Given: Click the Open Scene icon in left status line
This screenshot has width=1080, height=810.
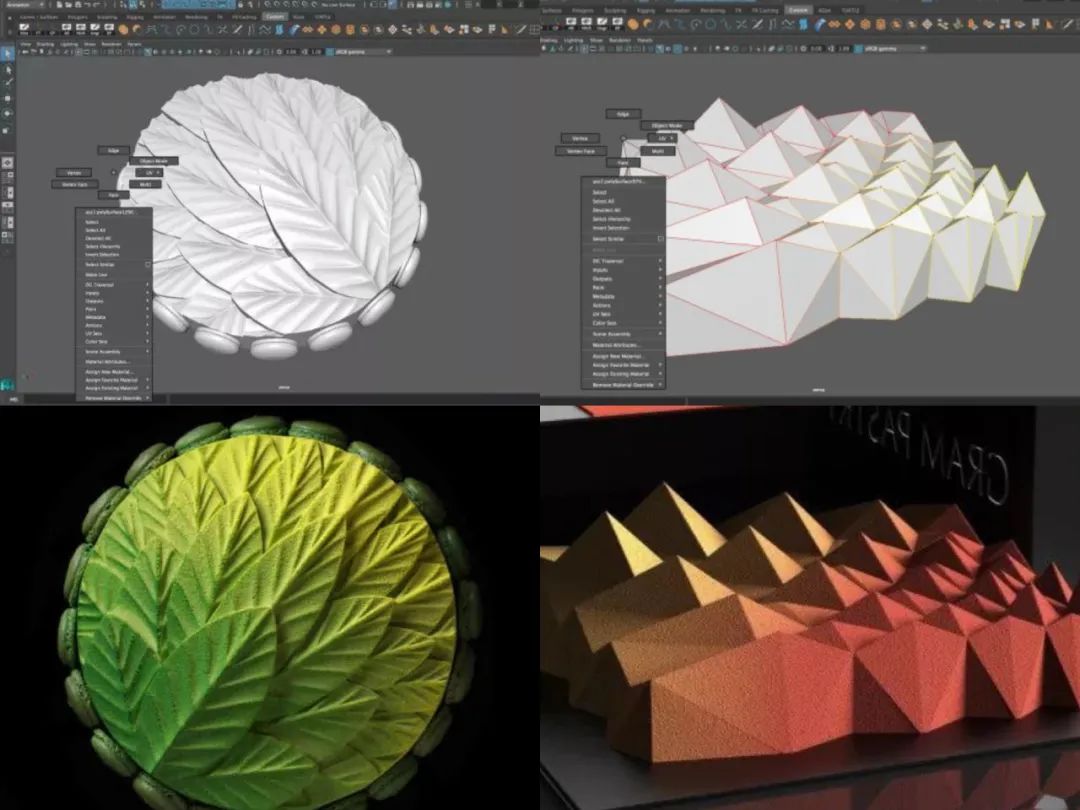Looking at the screenshot, I should [70, 5].
